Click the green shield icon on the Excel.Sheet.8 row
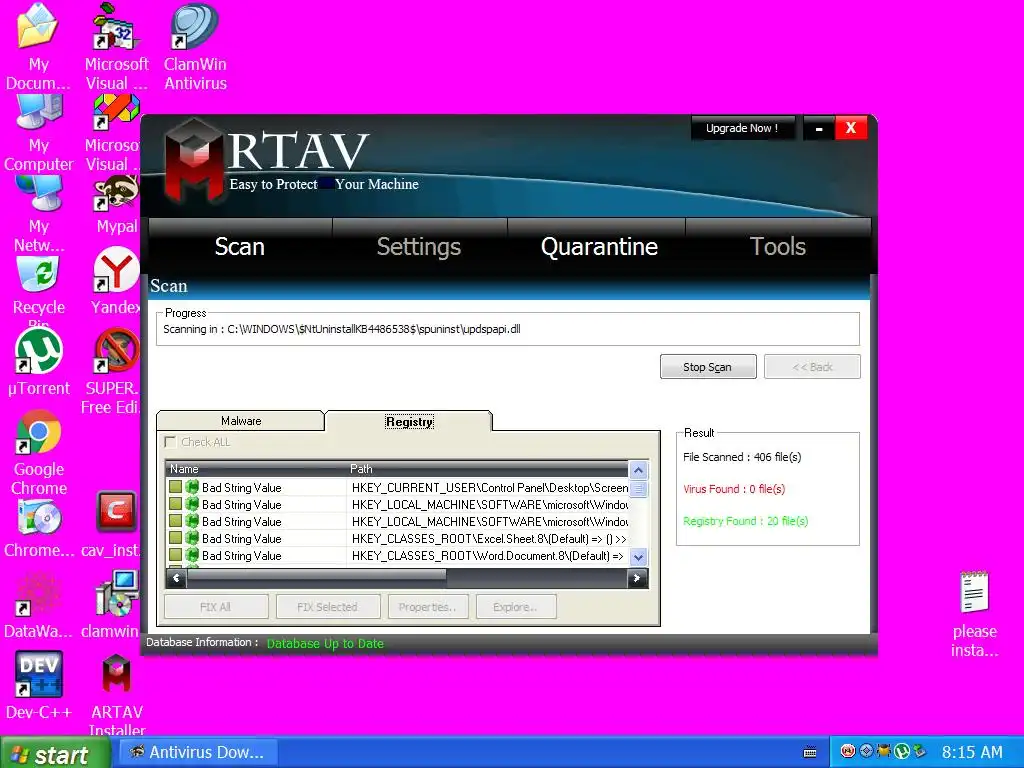This screenshot has height=768, width=1024. click(192, 538)
